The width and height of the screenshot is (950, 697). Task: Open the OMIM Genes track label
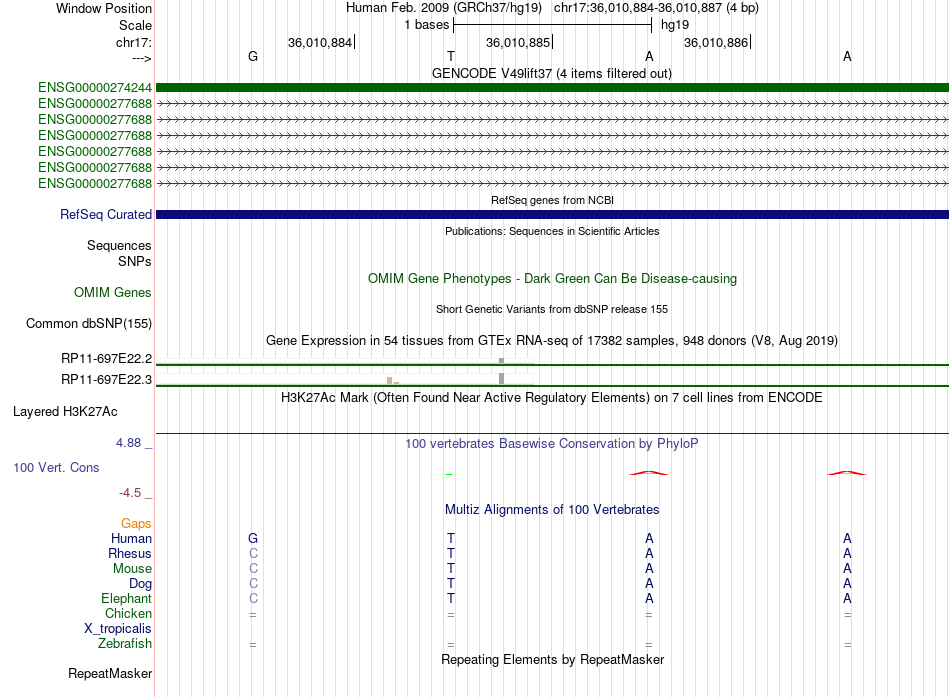point(113,292)
